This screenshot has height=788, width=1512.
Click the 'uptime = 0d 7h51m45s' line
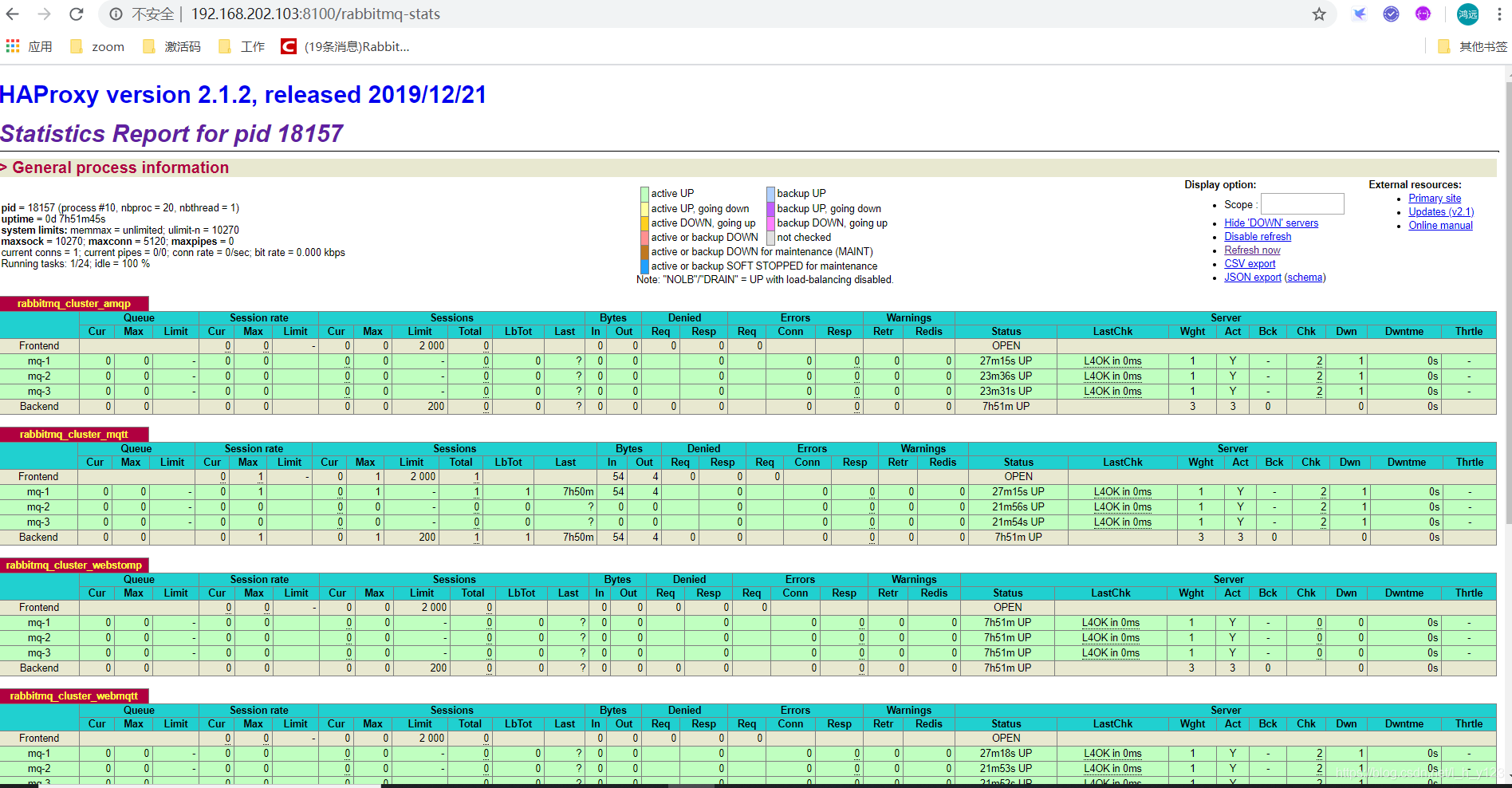click(53, 219)
